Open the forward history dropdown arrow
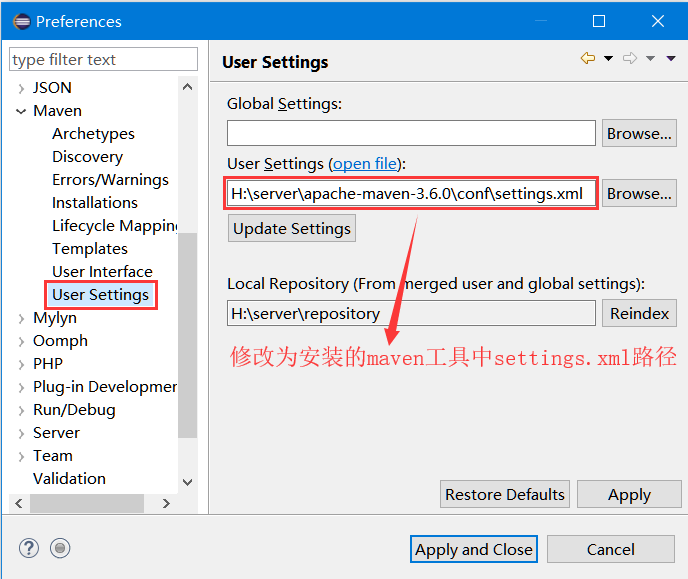The width and height of the screenshot is (688, 579). (x=650, y=58)
